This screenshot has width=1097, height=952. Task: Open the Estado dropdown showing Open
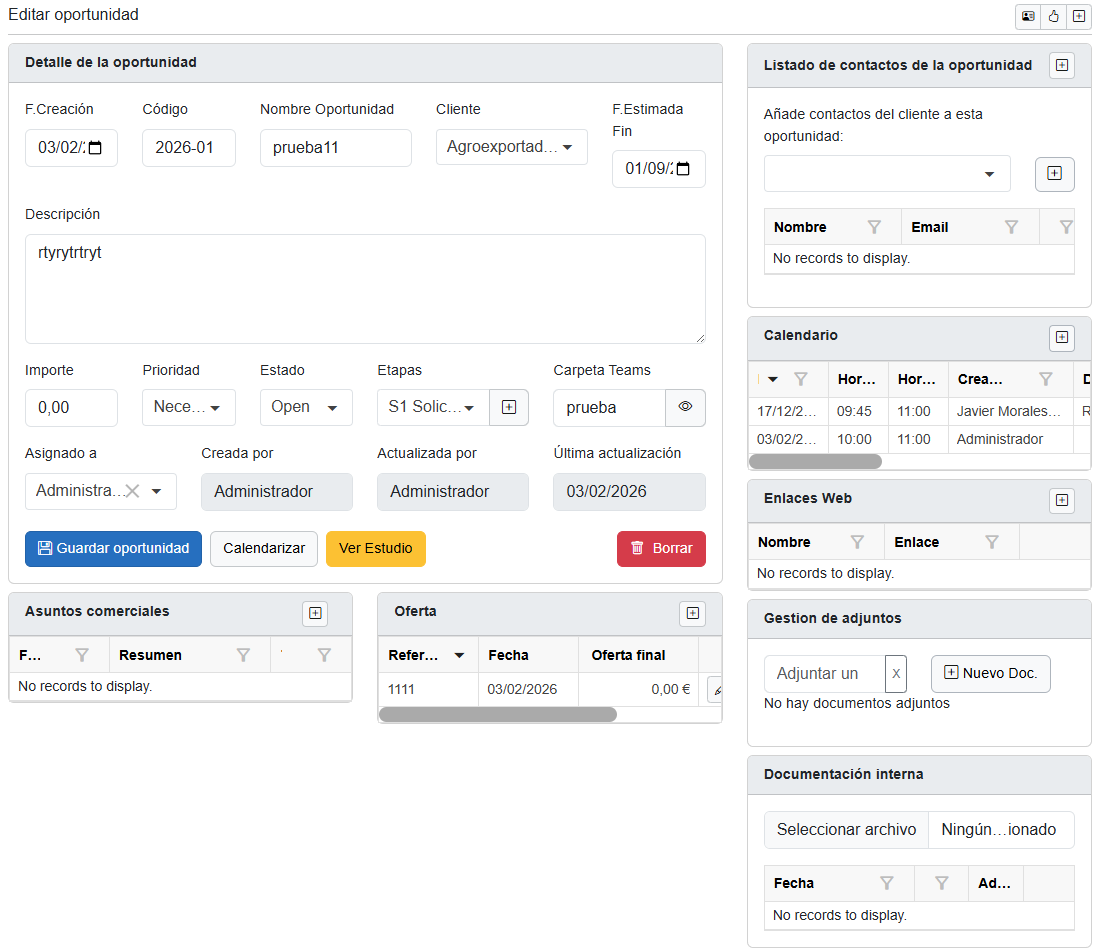click(306, 407)
